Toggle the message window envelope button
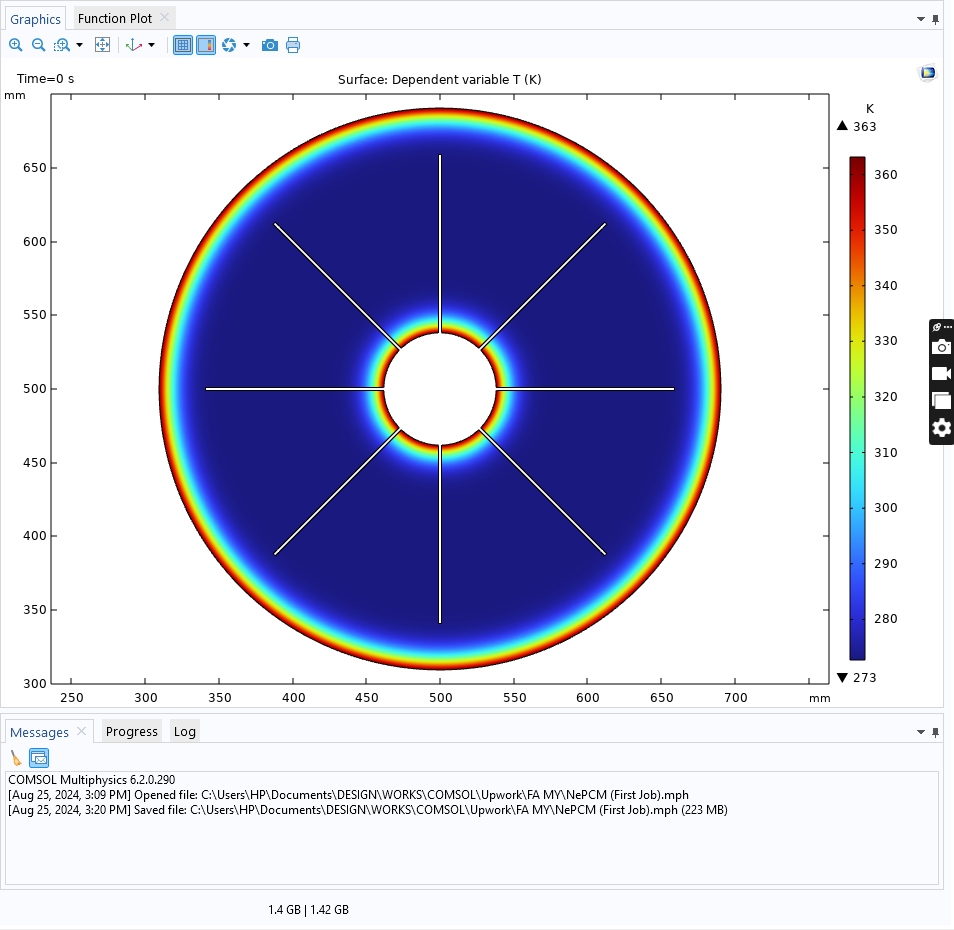 coord(39,758)
